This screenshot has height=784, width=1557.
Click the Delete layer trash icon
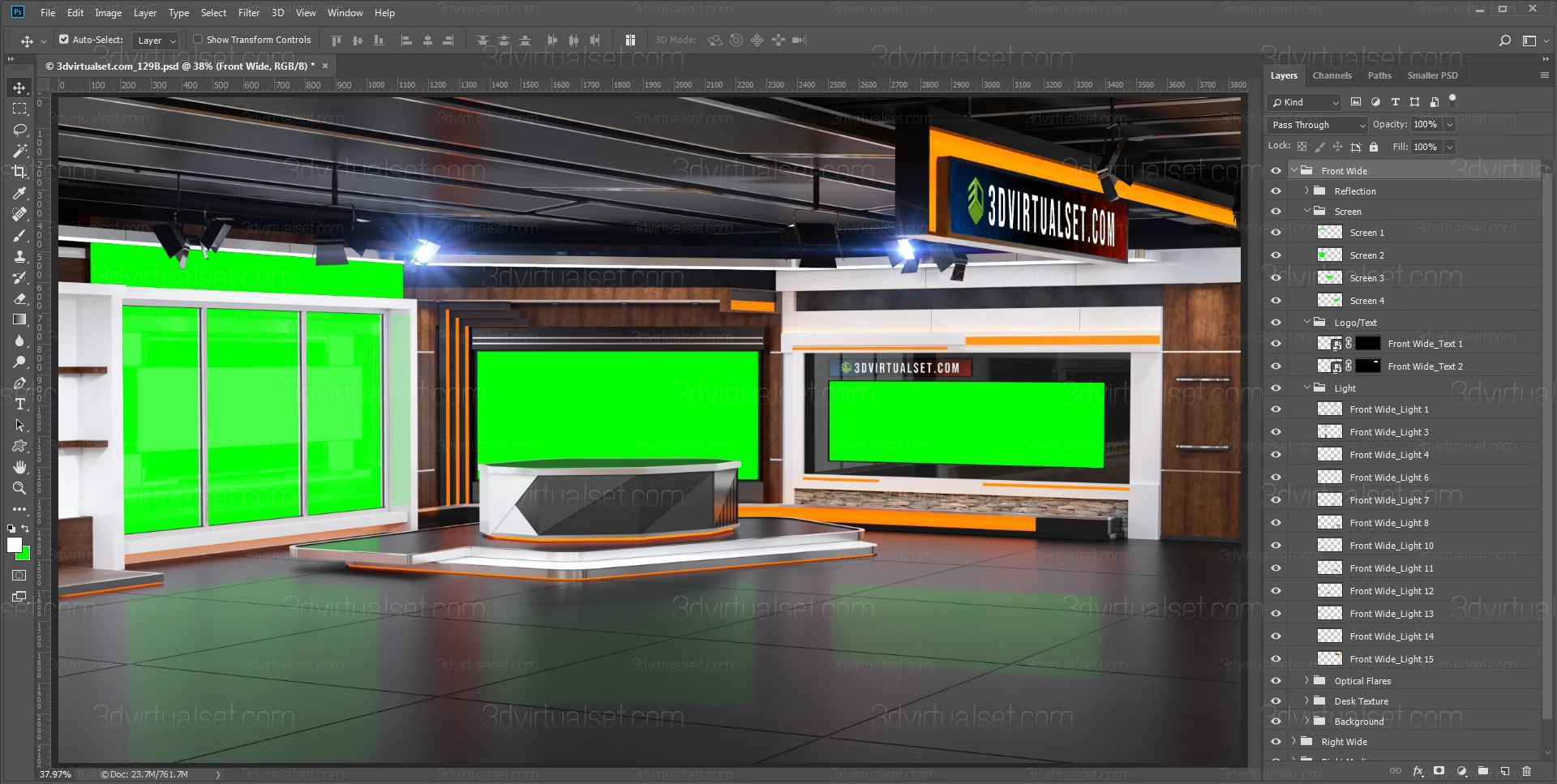1527,771
